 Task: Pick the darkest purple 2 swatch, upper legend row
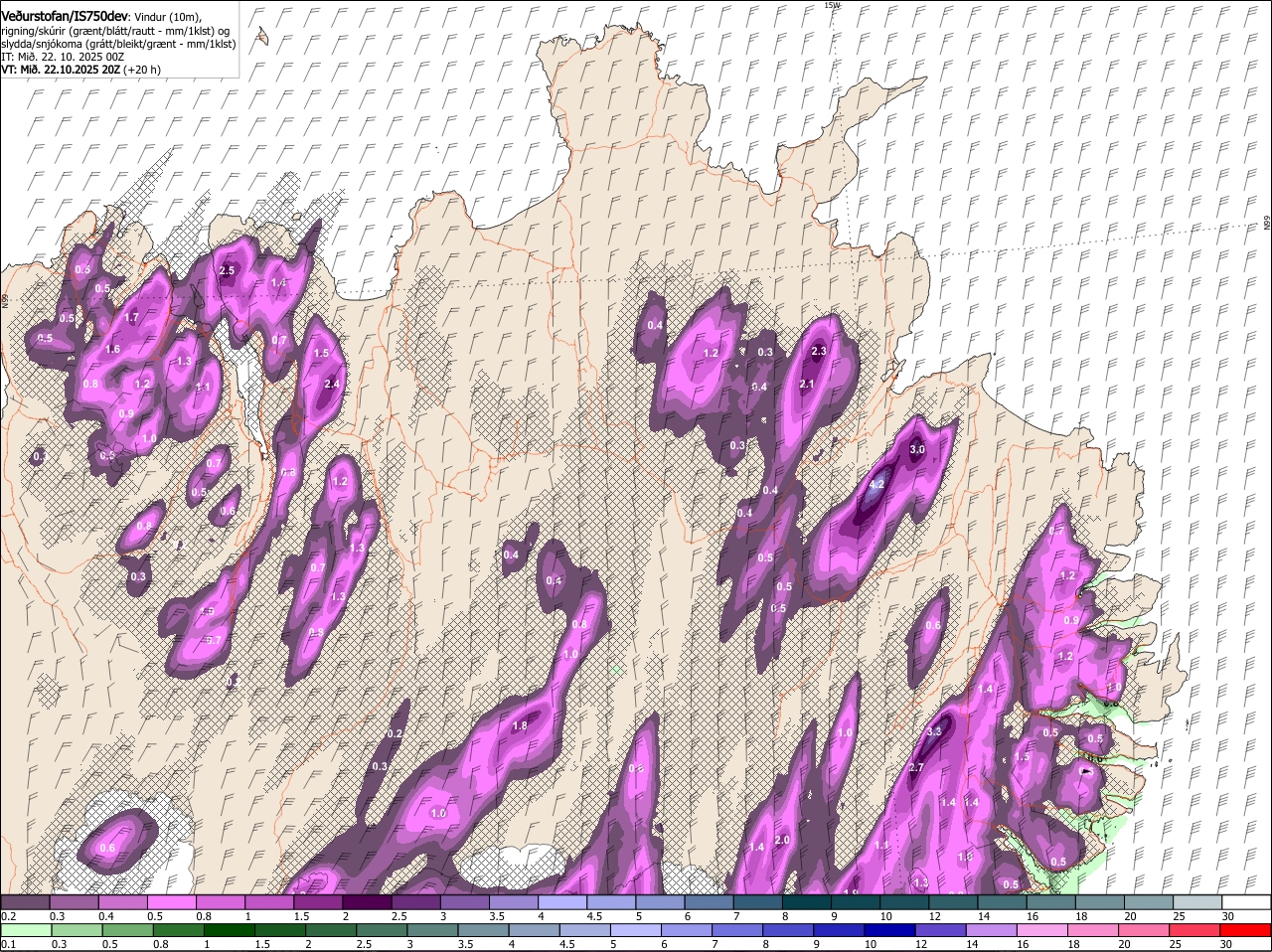tap(367, 902)
